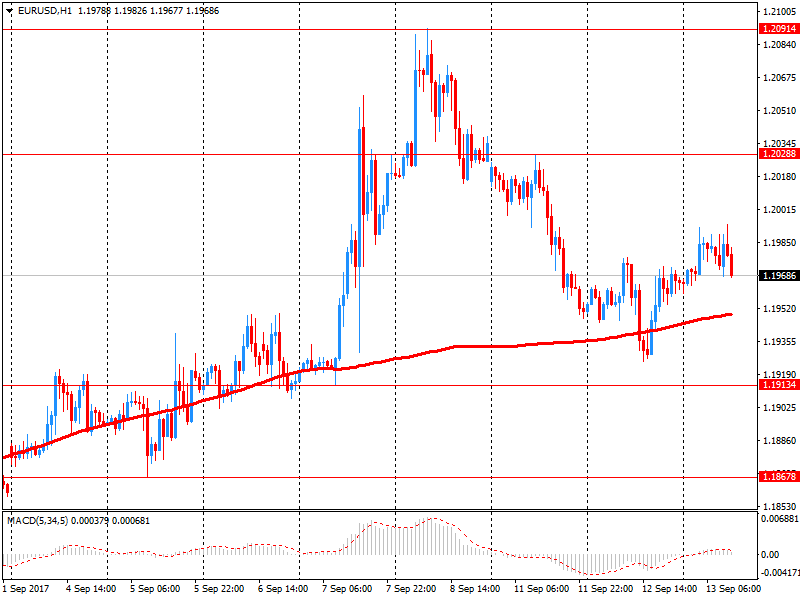Click the 11 Sep 06:00 time label
This screenshot has width=800, height=600.
click(541, 589)
